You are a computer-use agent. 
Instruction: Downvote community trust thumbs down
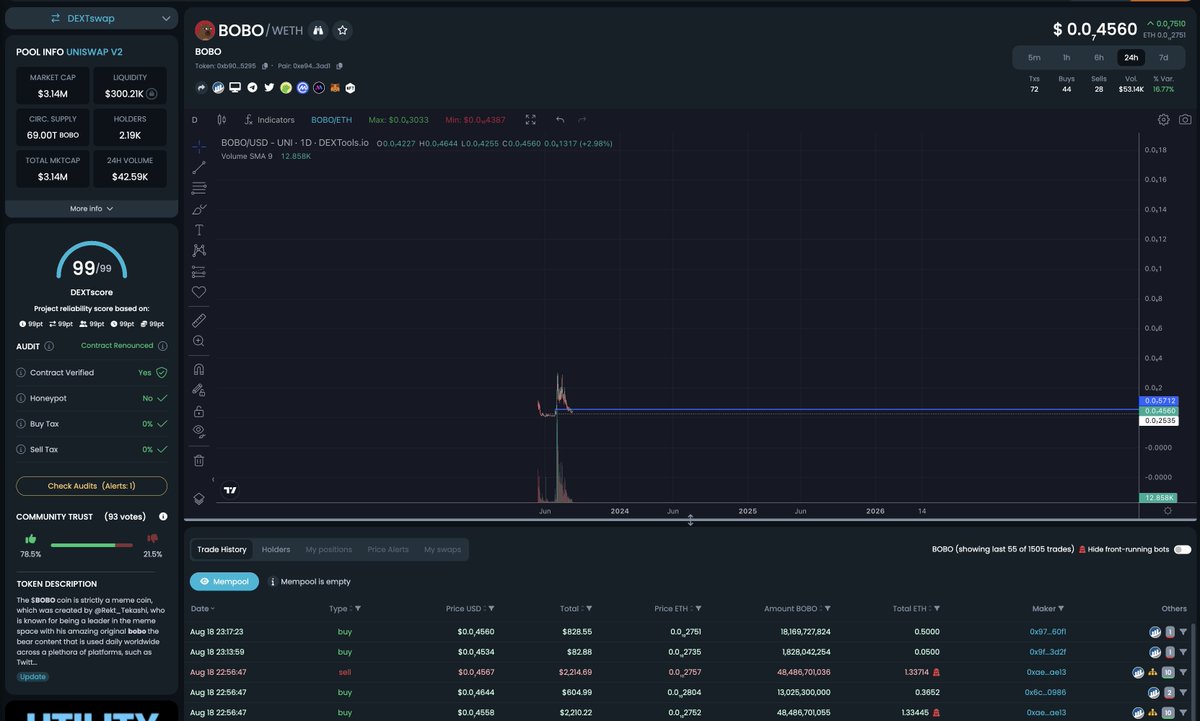click(153, 538)
